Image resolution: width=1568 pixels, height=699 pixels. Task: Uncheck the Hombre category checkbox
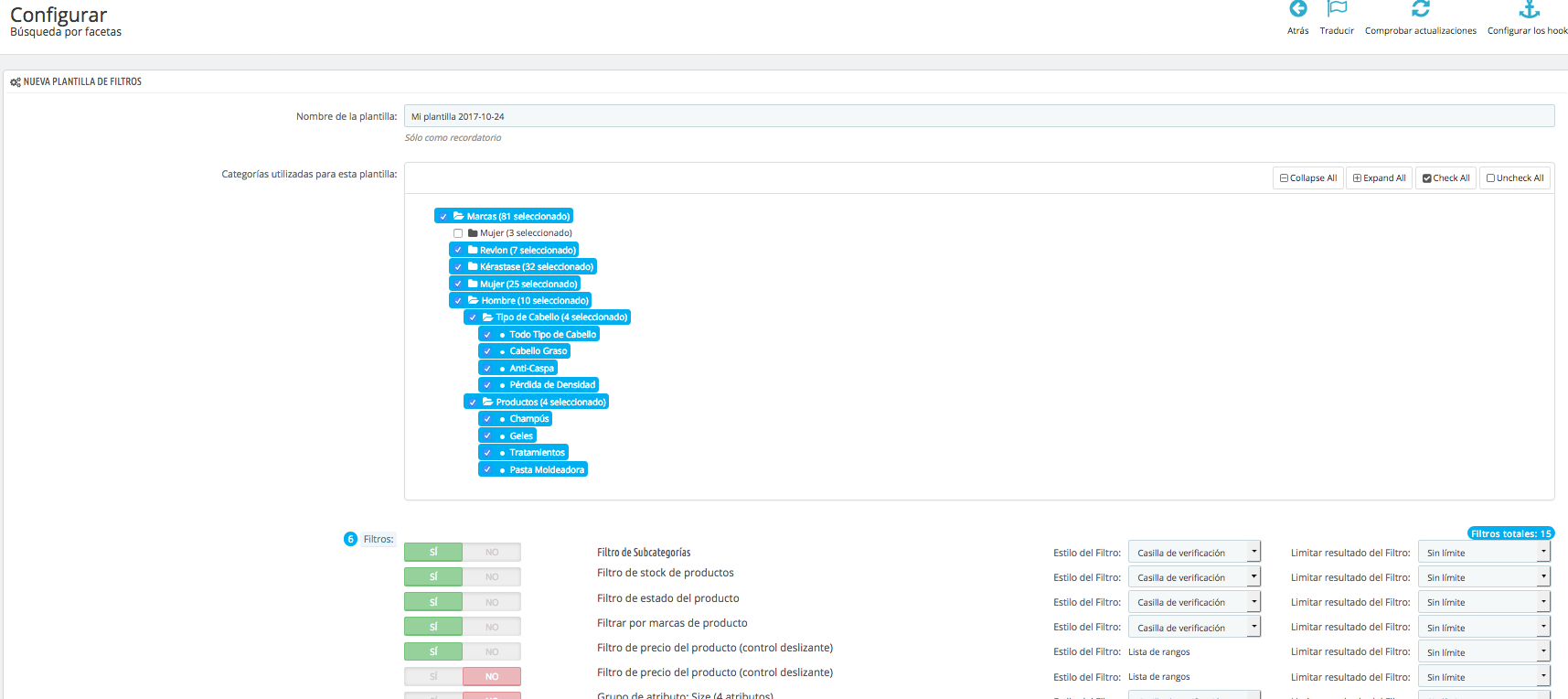tap(458, 301)
